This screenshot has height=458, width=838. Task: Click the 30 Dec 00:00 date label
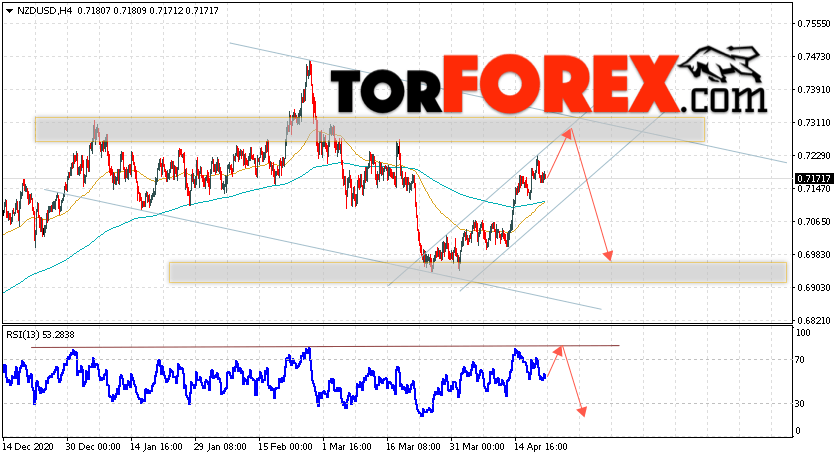click(x=94, y=447)
